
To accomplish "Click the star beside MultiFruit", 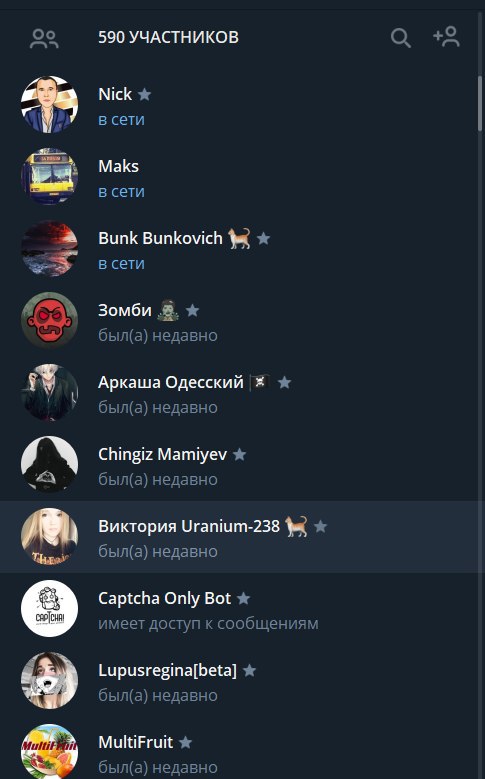I will click(185, 742).
